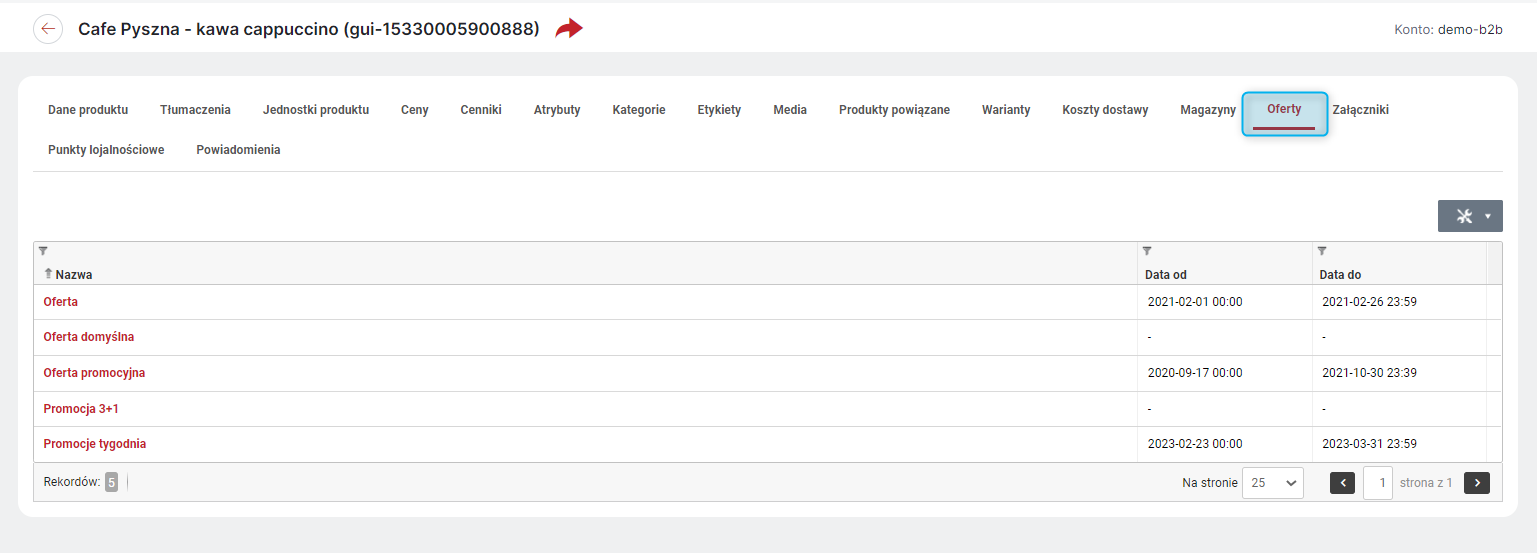Image resolution: width=1537 pixels, height=553 pixels.
Task: Go to next page arrow
Action: pyautogui.click(x=1477, y=483)
